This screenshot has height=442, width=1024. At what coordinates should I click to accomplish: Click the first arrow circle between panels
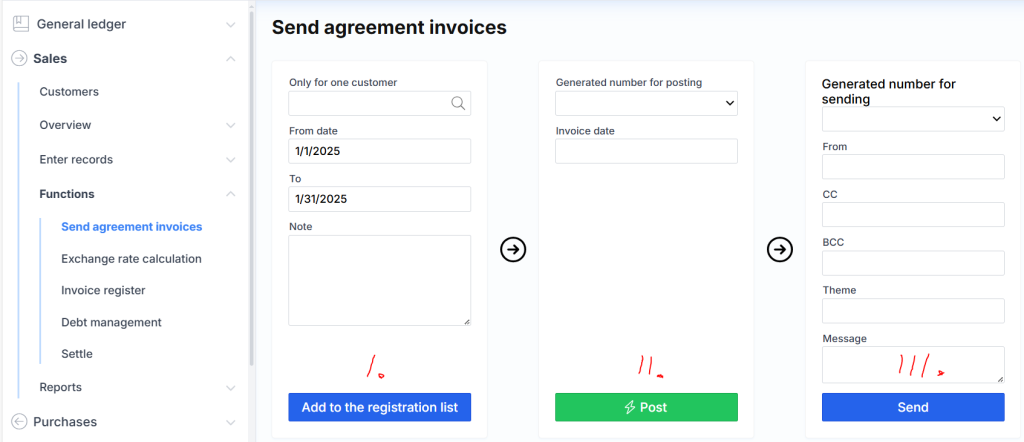tap(513, 249)
